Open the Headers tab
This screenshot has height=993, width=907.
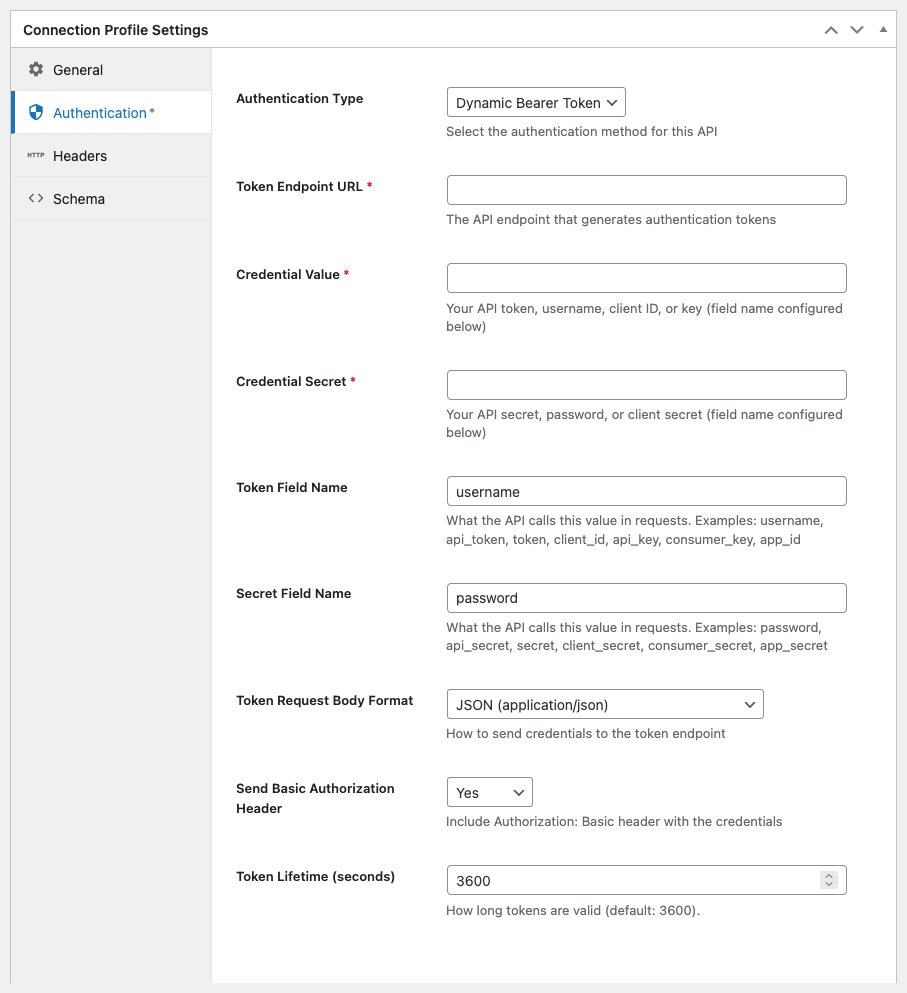[111, 155]
